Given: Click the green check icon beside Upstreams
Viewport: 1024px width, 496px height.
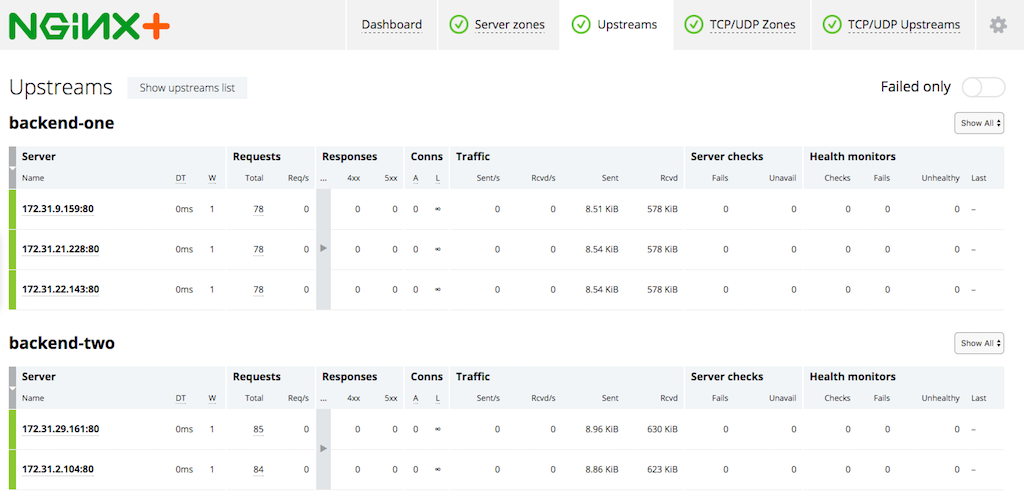Looking at the screenshot, I should (x=581, y=25).
